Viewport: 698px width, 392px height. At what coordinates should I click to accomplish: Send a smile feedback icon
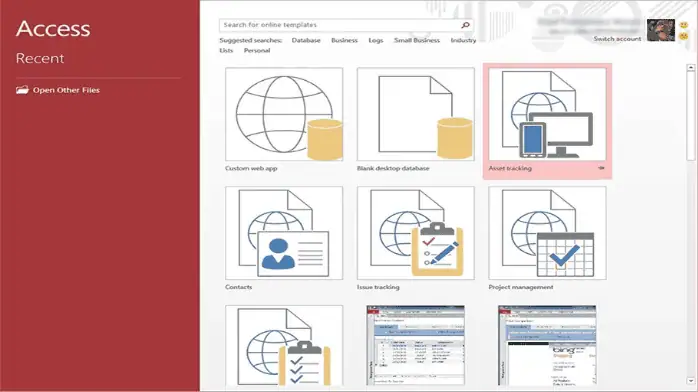click(683, 25)
